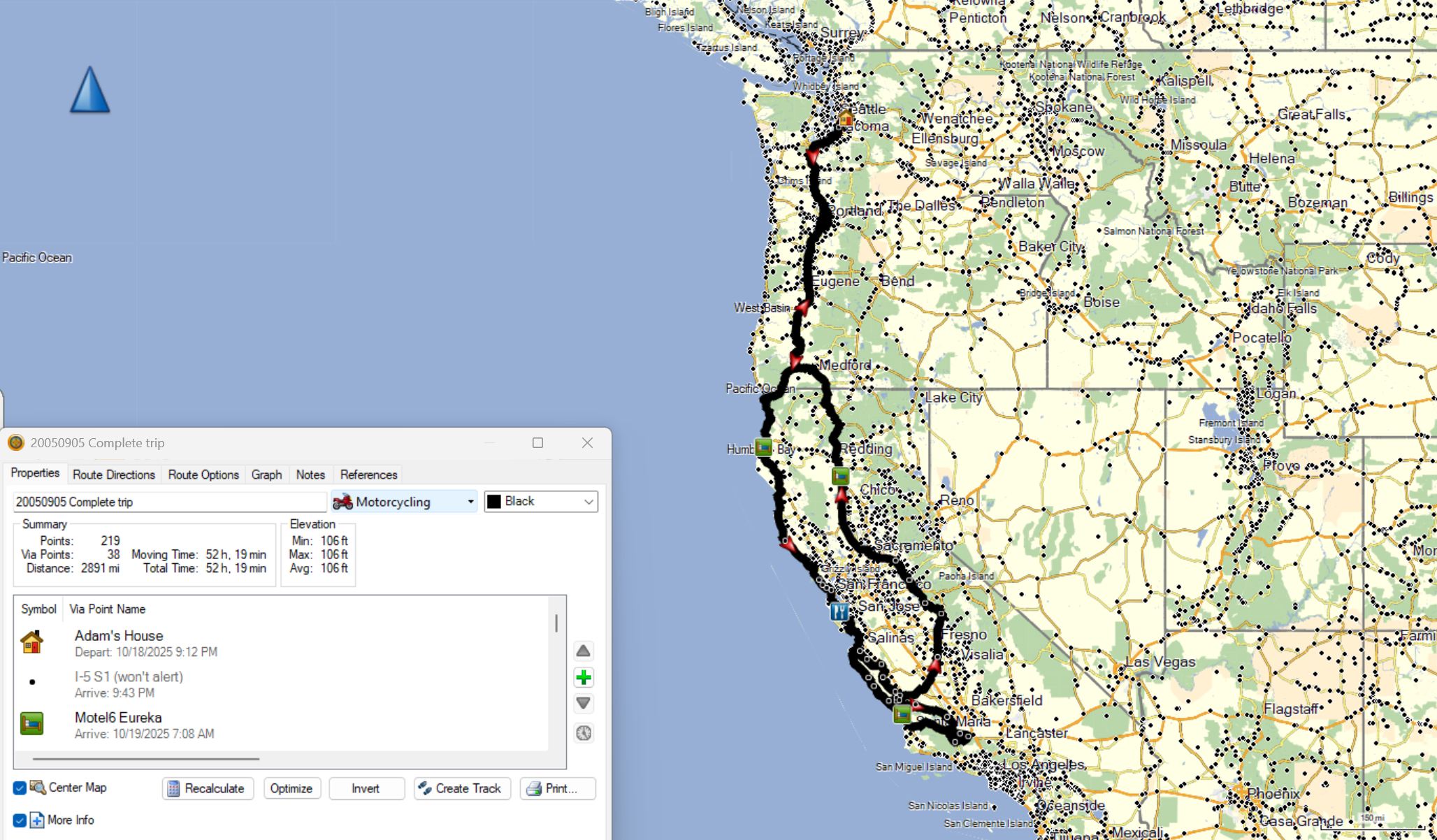Viewport: 1437px width, 840px height.
Task: Switch to the Graph tab
Action: pyautogui.click(x=266, y=475)
